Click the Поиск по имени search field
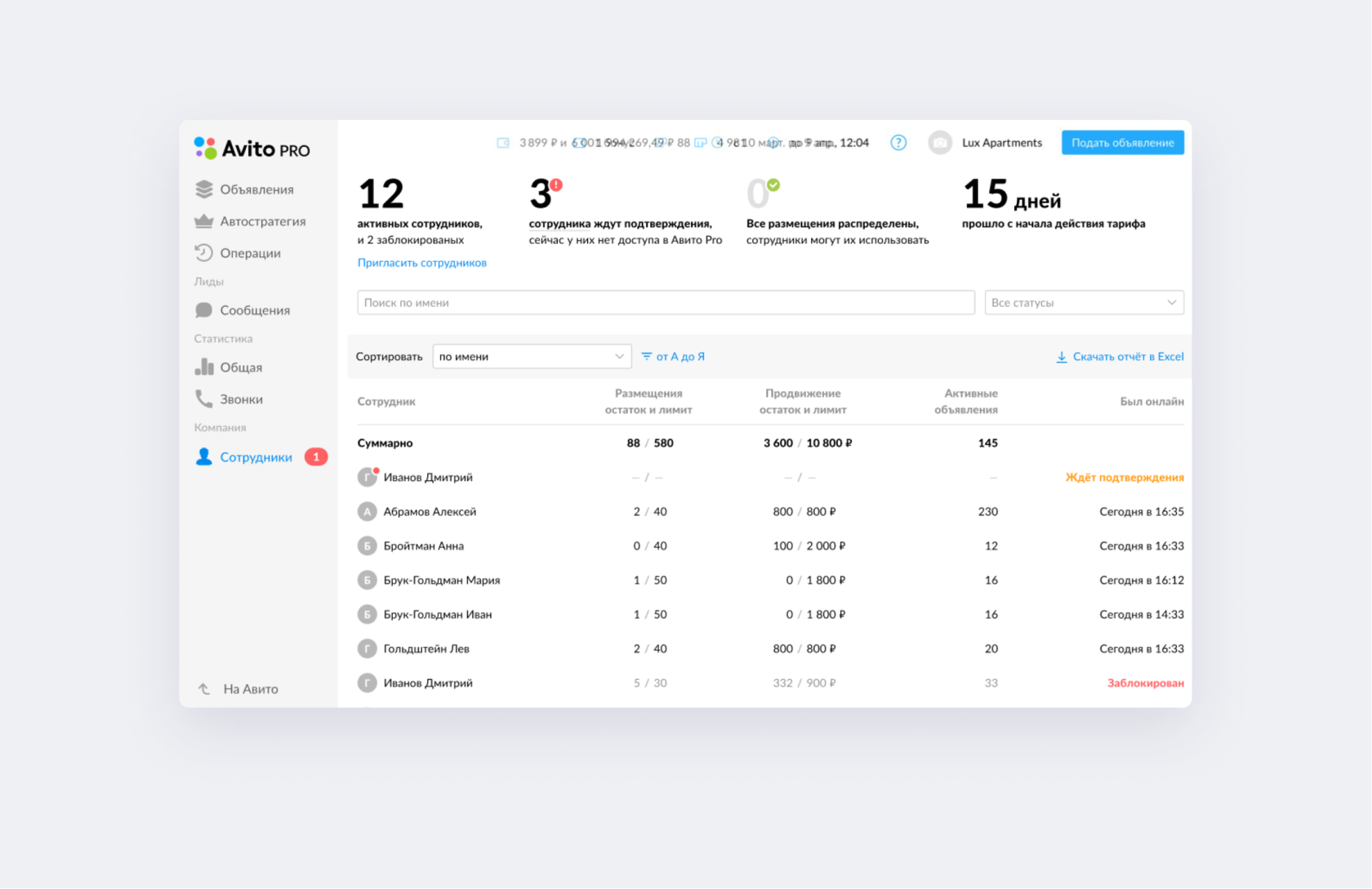The height and width of the screenshot is (889, 1372). (x=666, y=303)
